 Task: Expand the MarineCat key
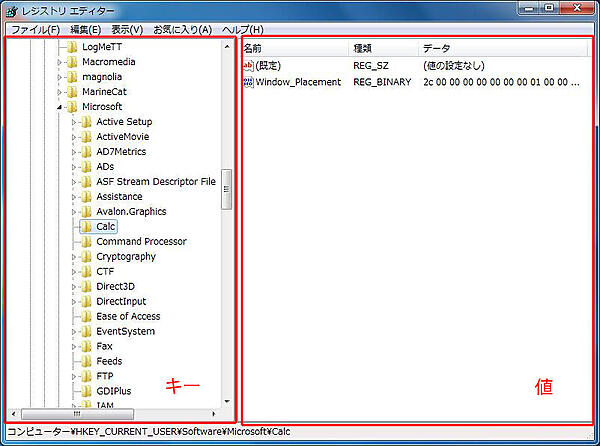[59, 92]
